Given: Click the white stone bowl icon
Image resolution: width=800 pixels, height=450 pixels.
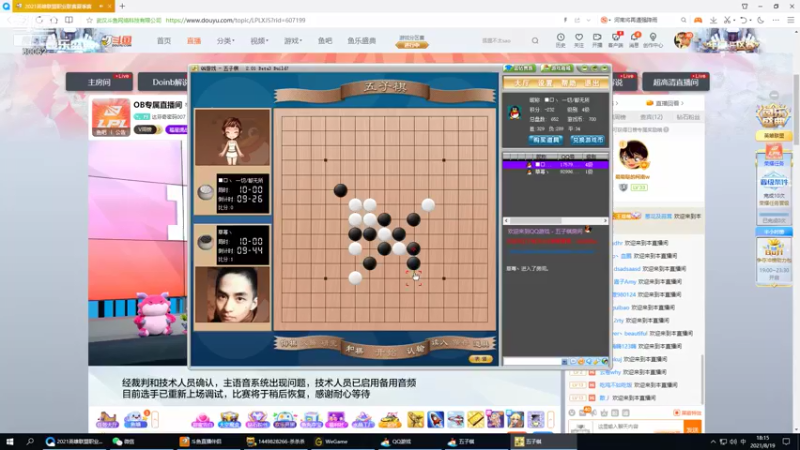Looking at the screenshot, I should point(206,192).
